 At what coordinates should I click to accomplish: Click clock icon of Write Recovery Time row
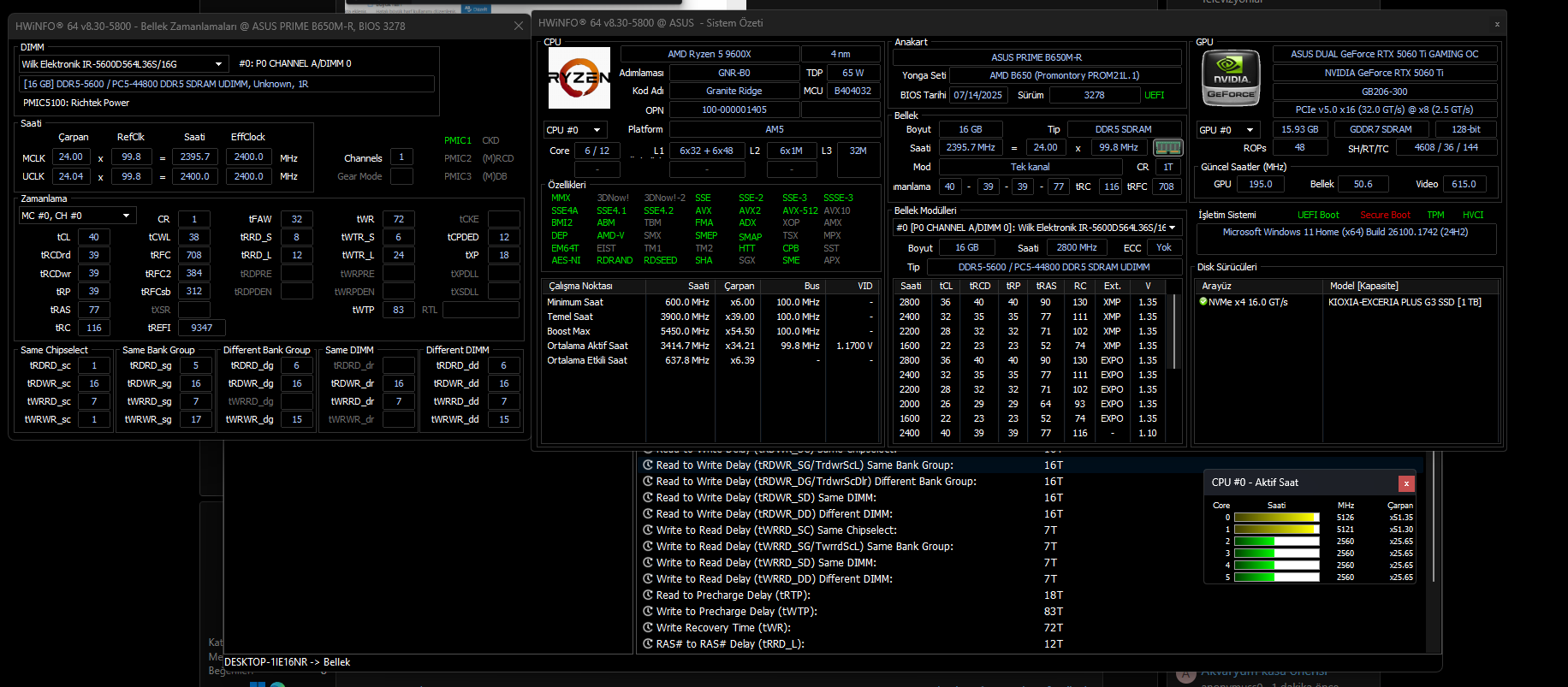(648, 628)
